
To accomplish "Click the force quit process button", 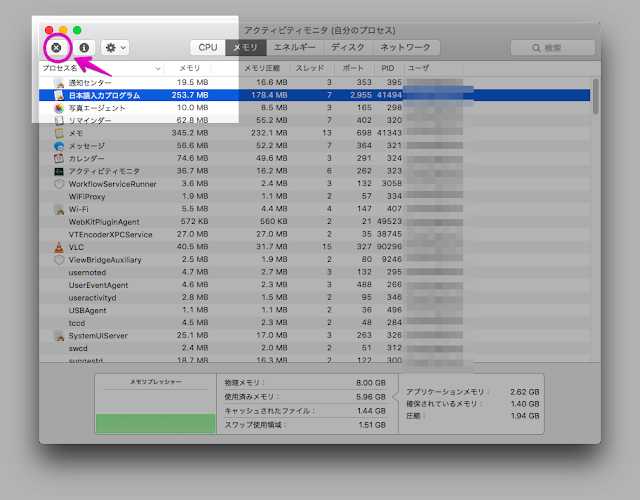I will tap(56, 47).
